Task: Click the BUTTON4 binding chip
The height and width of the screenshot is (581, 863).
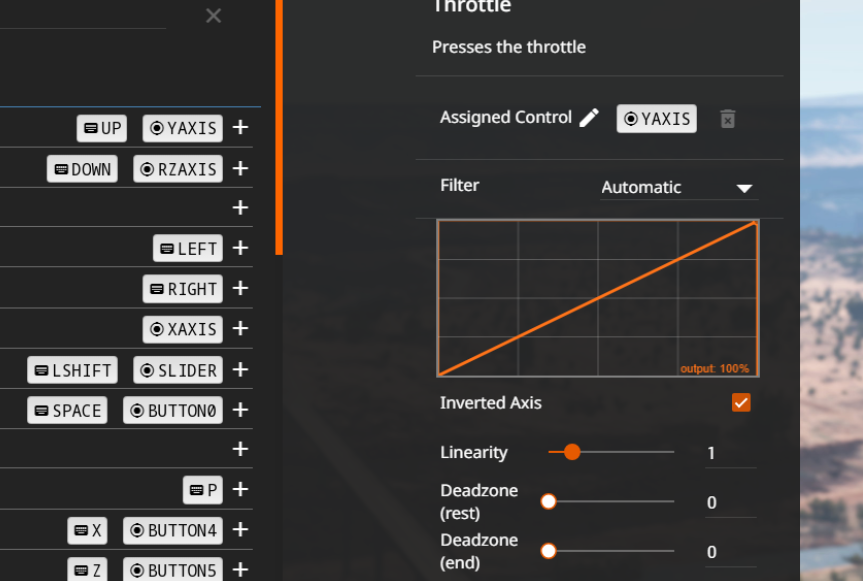Action: (173, 530)
